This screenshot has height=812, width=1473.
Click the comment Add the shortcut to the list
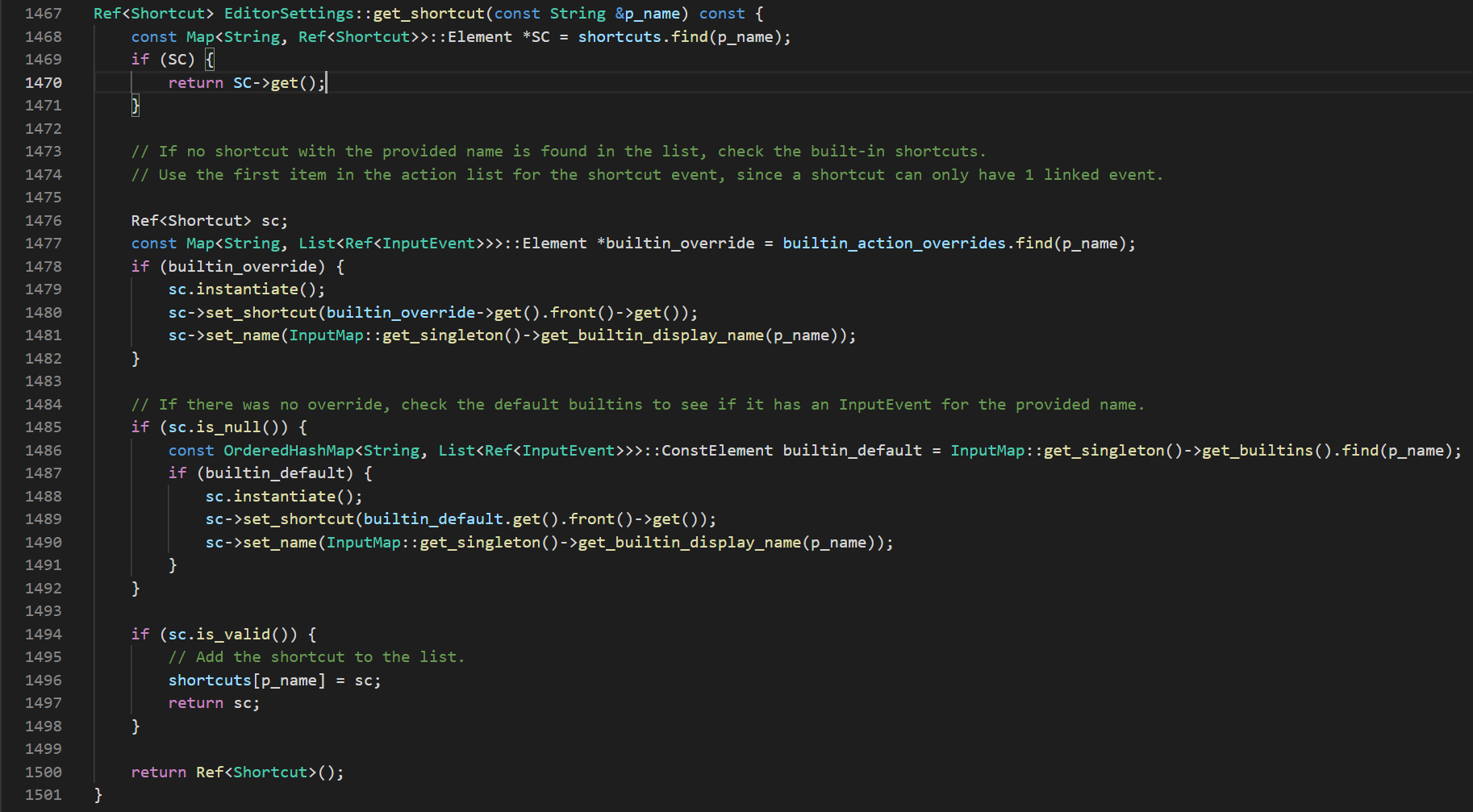click(x=315, y=656)
